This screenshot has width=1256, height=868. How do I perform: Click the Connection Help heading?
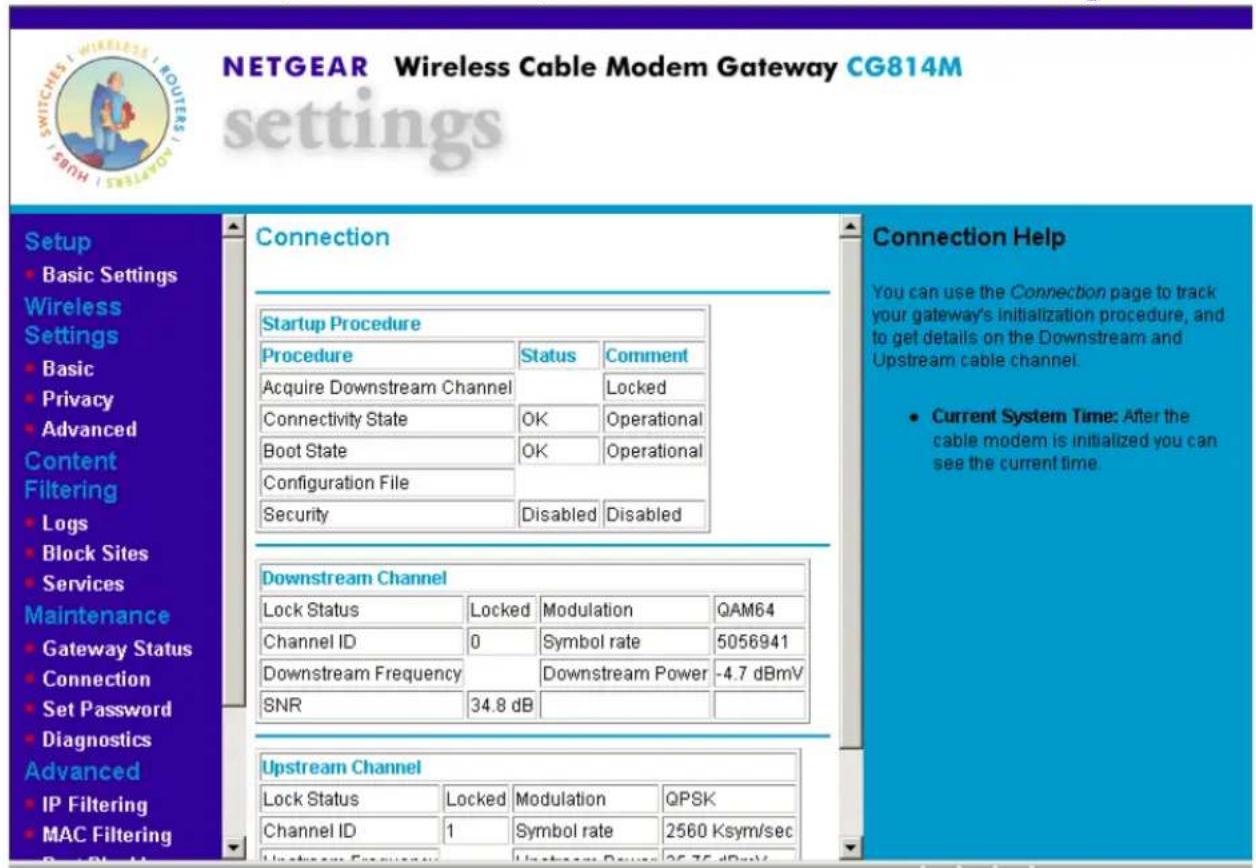969,238
